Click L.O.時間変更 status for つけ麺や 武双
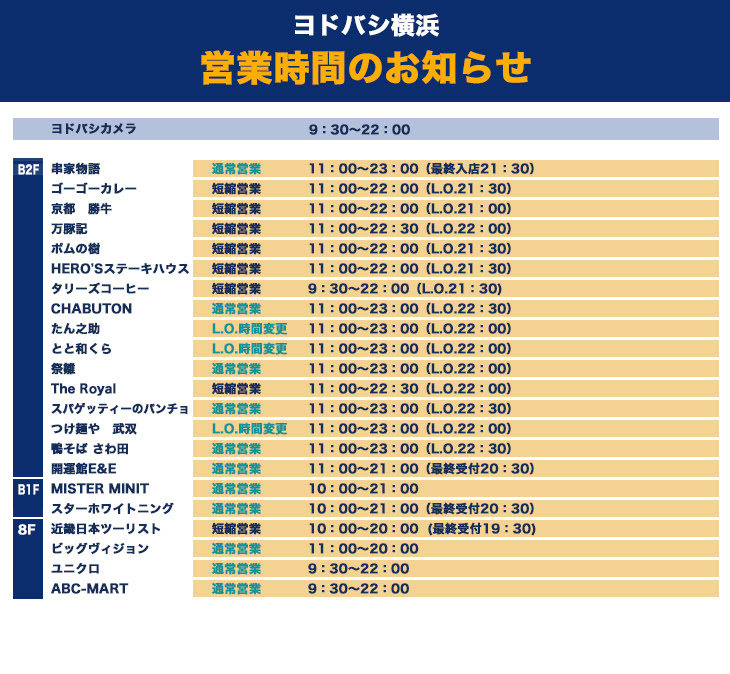The width and height of the screenshot is (730, 674). [250, 429]
